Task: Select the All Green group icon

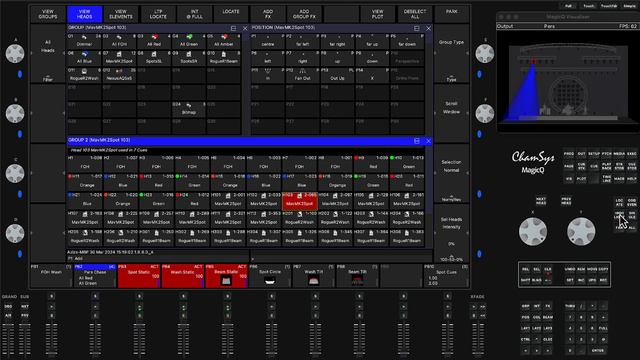Action: tap(189, 37)
